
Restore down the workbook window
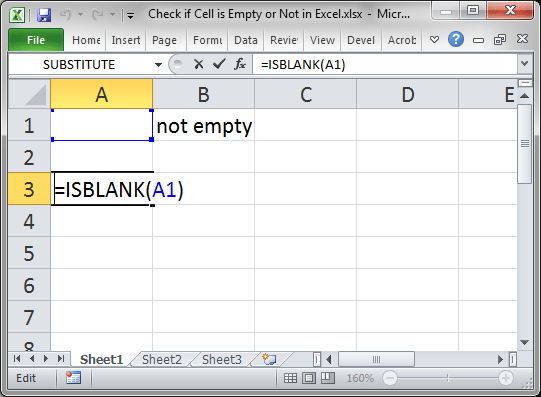click(x=500, y=40)
